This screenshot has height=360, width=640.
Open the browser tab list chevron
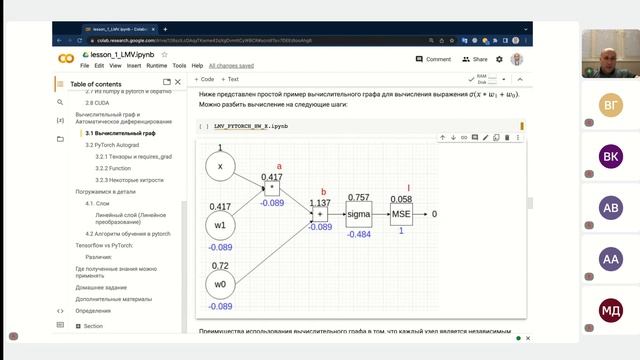[526, 29]
